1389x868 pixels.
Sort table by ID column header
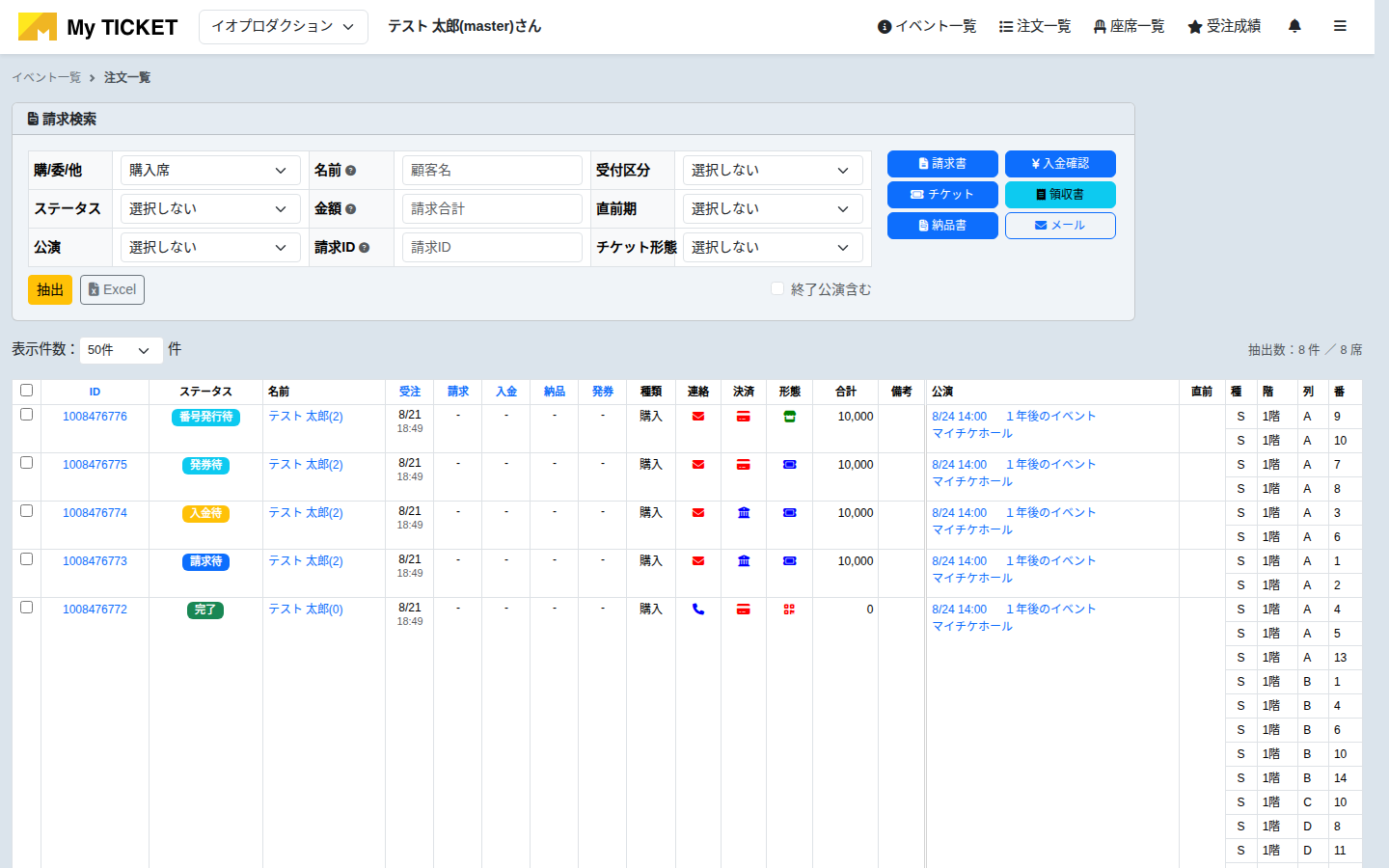pos(95,392)
